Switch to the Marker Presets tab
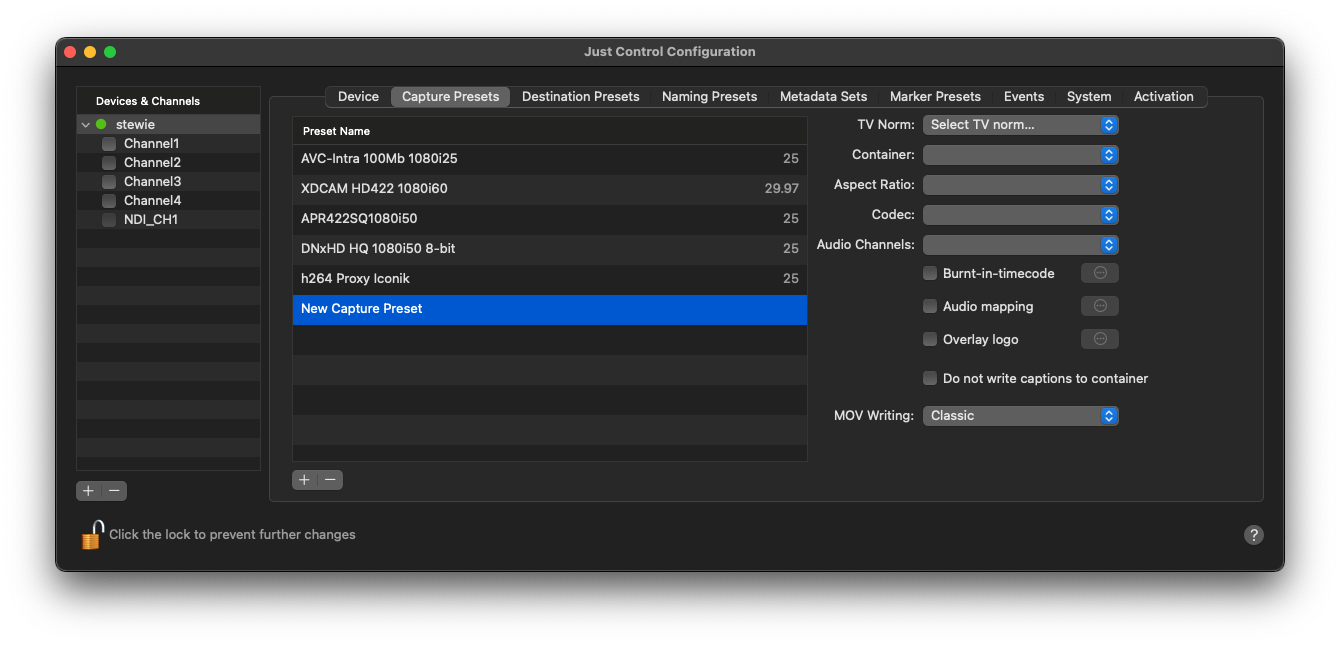This screenshot has width=1340, height=645. coord(935,97)
